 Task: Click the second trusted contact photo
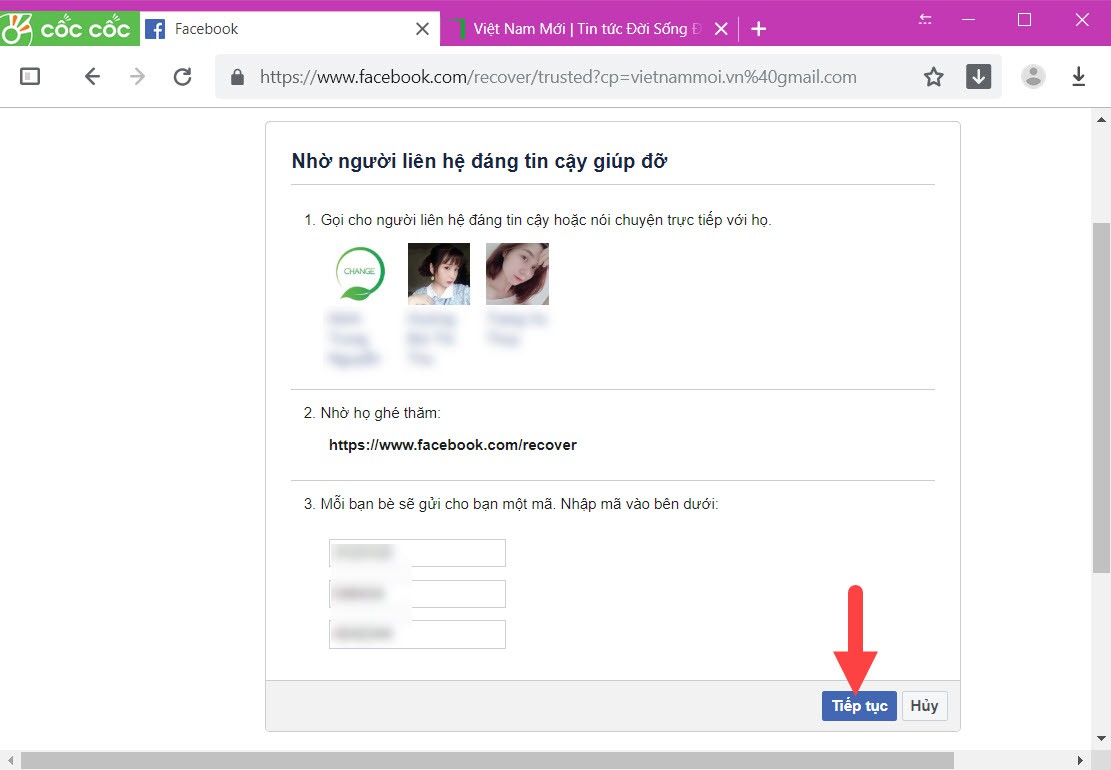click(439, 274)
